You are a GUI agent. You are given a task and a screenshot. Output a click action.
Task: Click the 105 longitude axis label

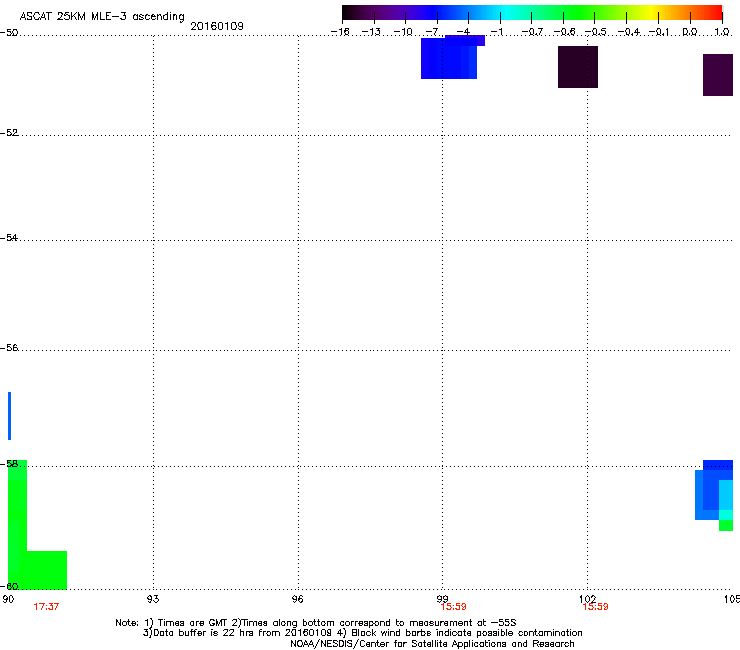(732, 599)
